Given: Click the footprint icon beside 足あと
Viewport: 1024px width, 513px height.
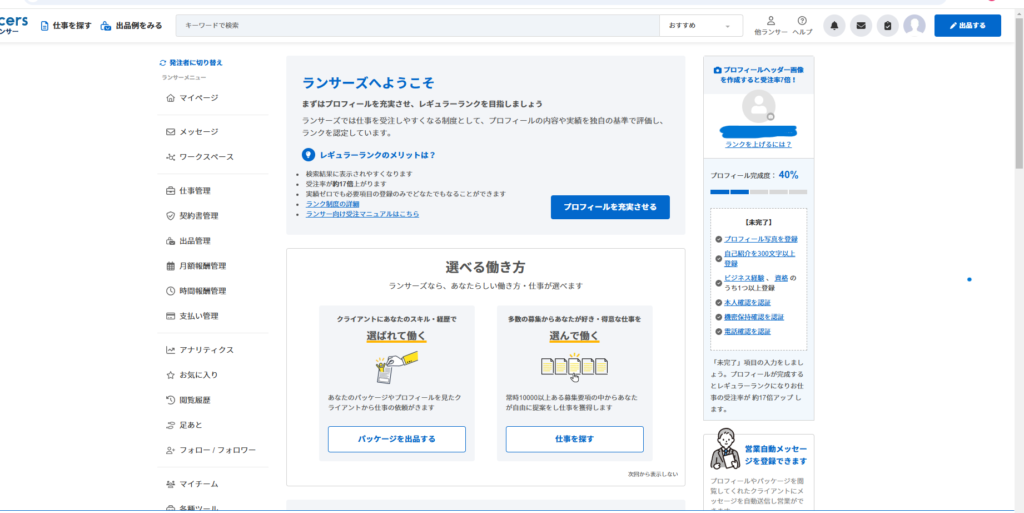Looking at the screenshot, I should (170, 425).
